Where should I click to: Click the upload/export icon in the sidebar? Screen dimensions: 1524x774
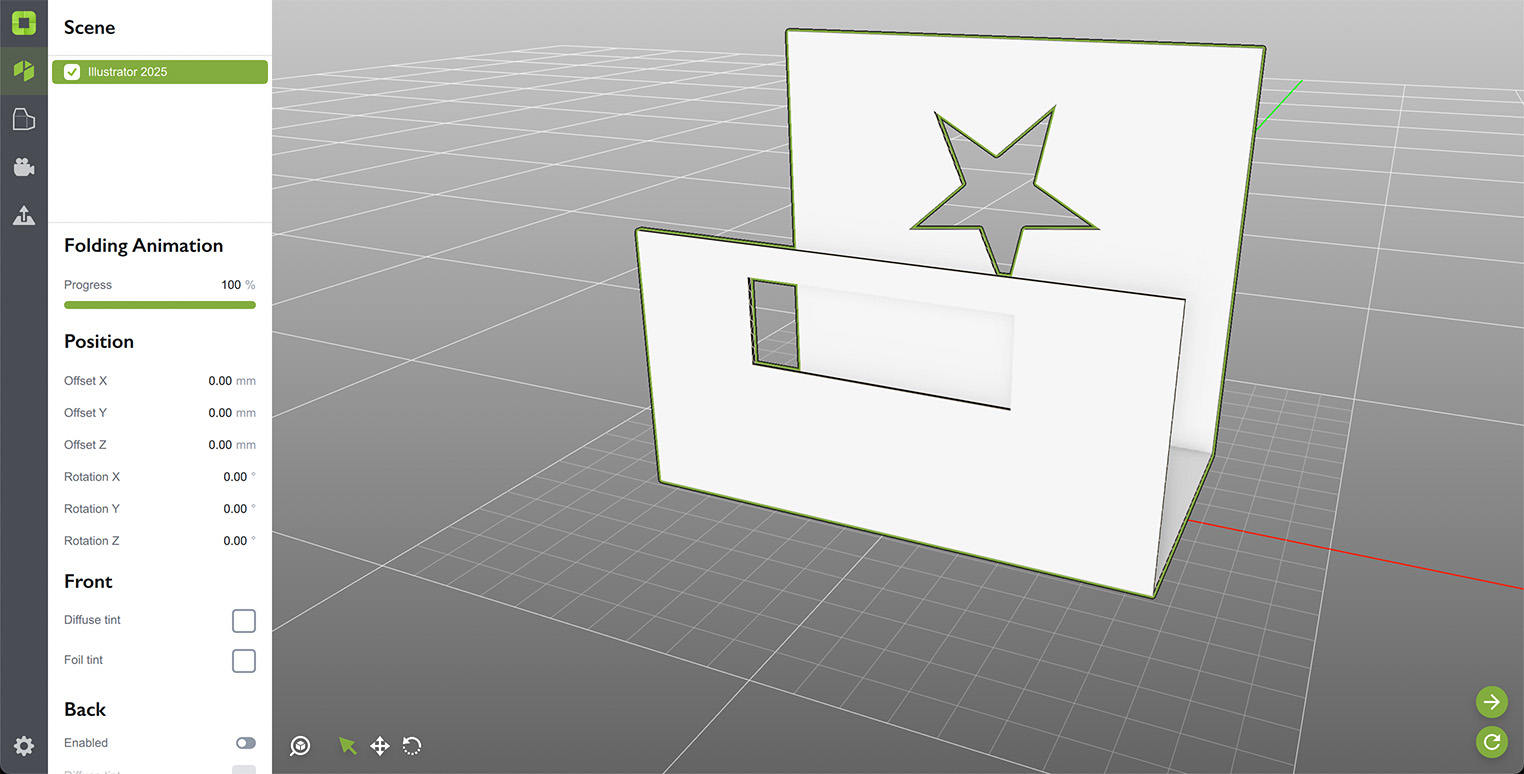pos(23,215)
